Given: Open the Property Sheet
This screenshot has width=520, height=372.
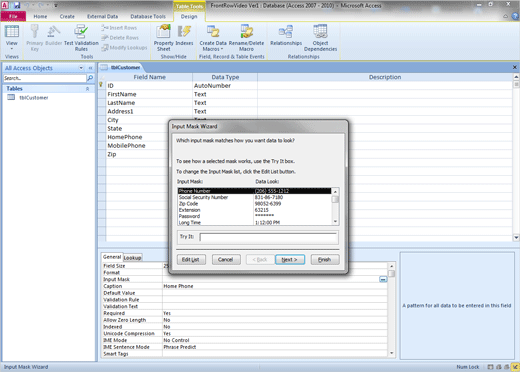Looking at the screenshot, I should pyautogui.click(x=163, y=37).
